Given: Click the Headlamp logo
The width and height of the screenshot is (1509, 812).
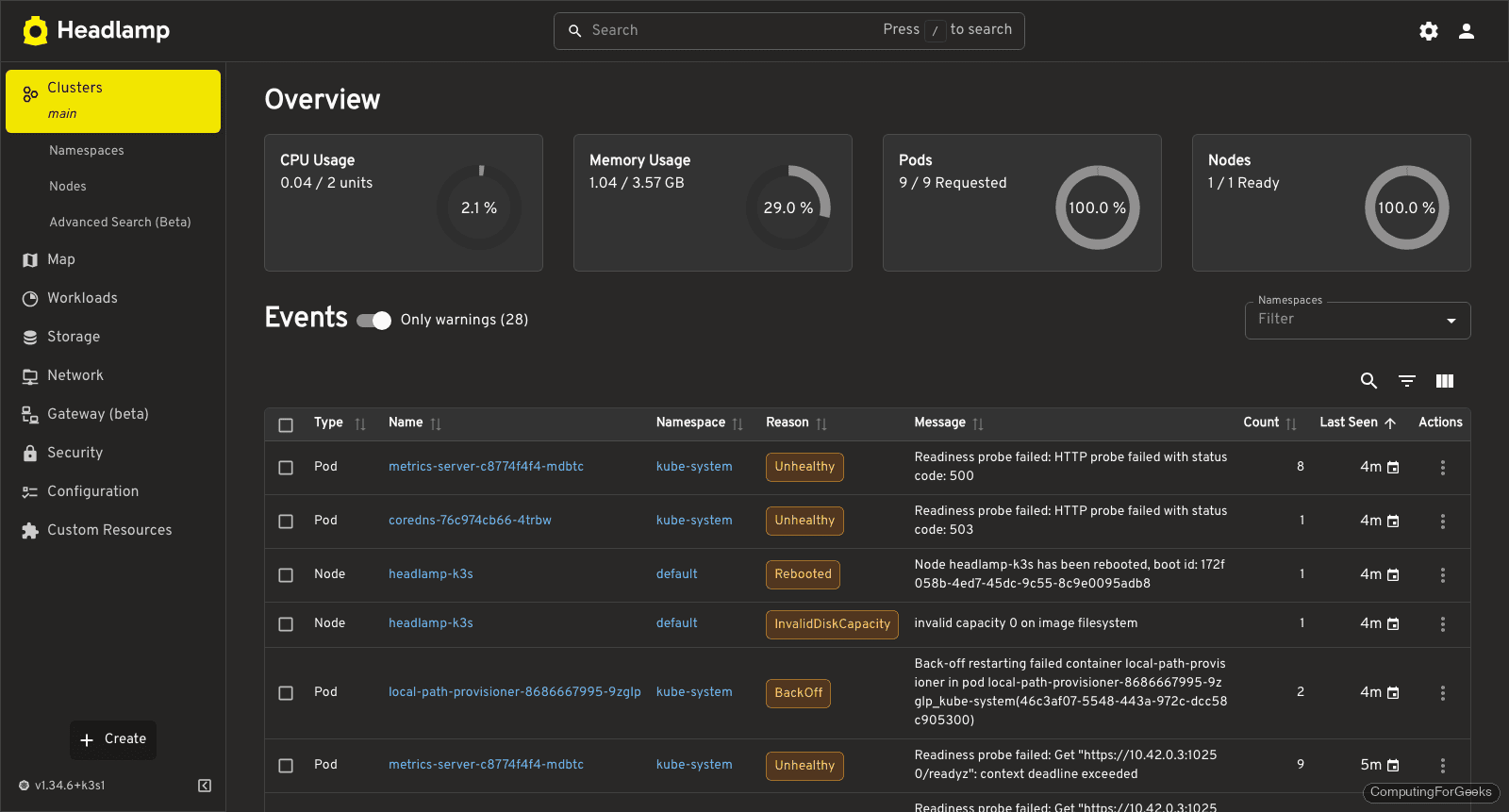Looking at the screenshot, I should click(x=96, y=30).
